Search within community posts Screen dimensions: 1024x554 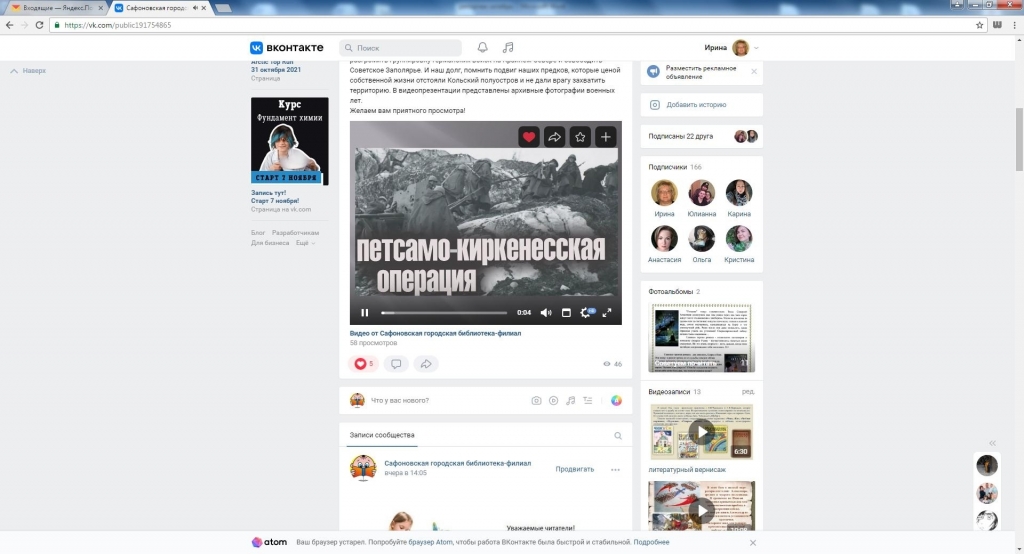coord(618,436)
